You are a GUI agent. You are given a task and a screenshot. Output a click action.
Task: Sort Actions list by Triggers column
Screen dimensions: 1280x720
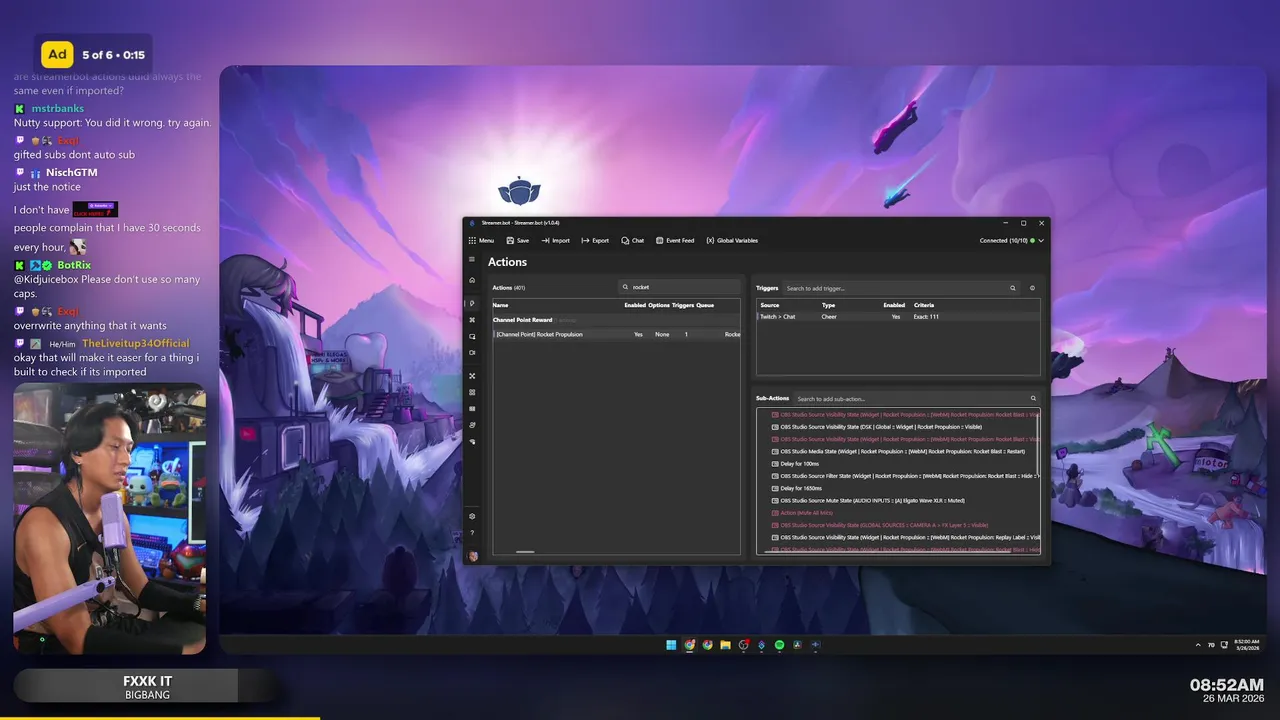click(683, 305)
